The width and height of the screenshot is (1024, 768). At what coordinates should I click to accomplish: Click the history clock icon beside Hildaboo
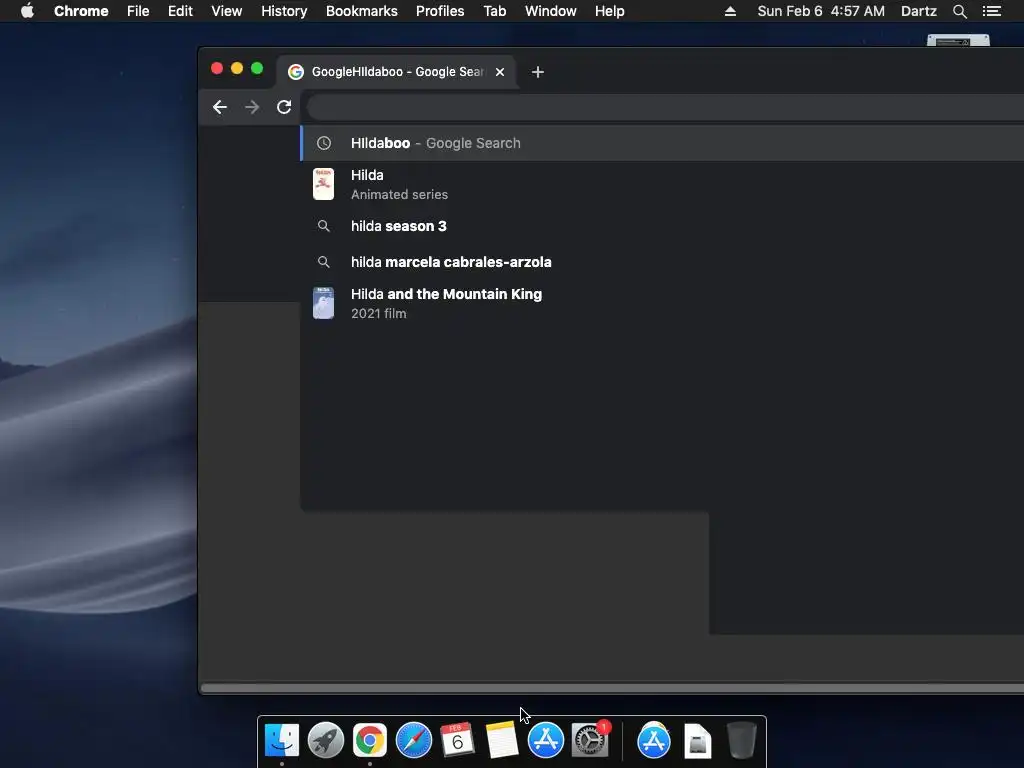(x=324, y=143)
